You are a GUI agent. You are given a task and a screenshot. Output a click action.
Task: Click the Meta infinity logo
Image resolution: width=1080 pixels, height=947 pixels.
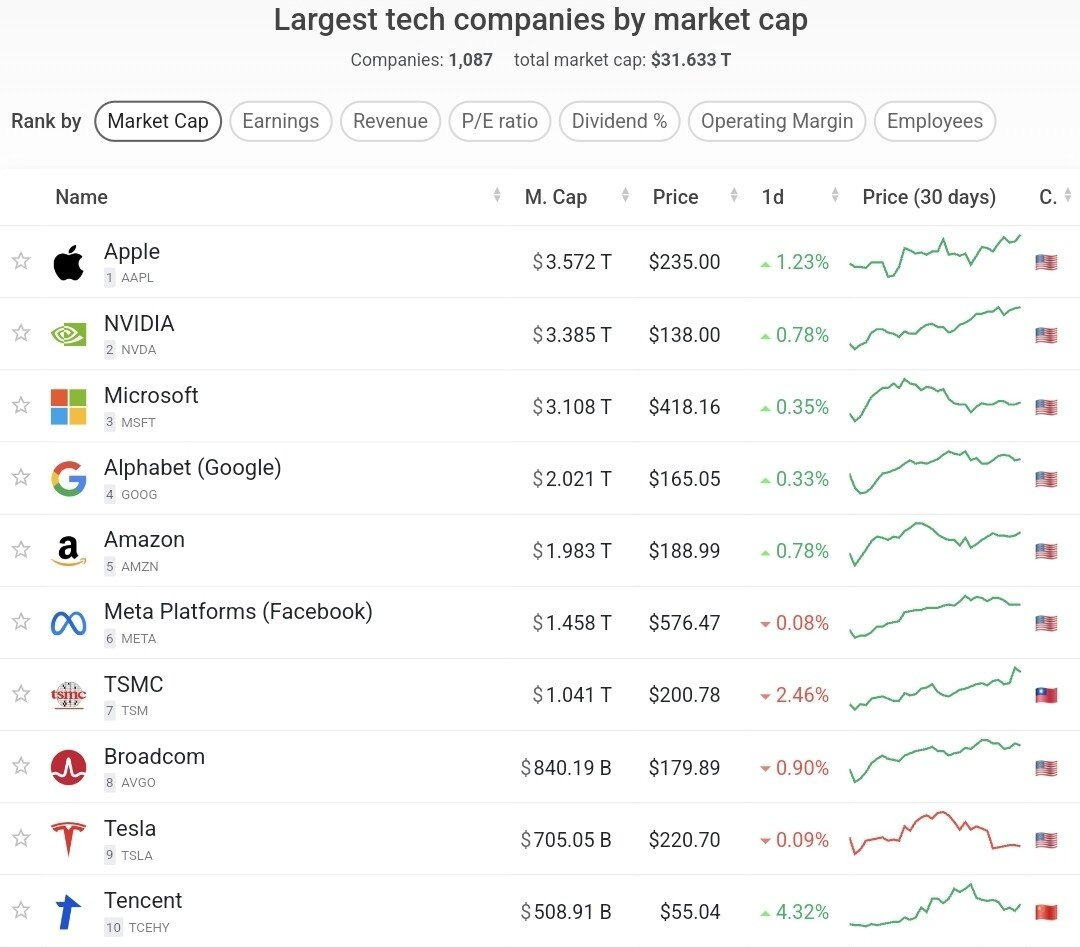click(69, 623)
